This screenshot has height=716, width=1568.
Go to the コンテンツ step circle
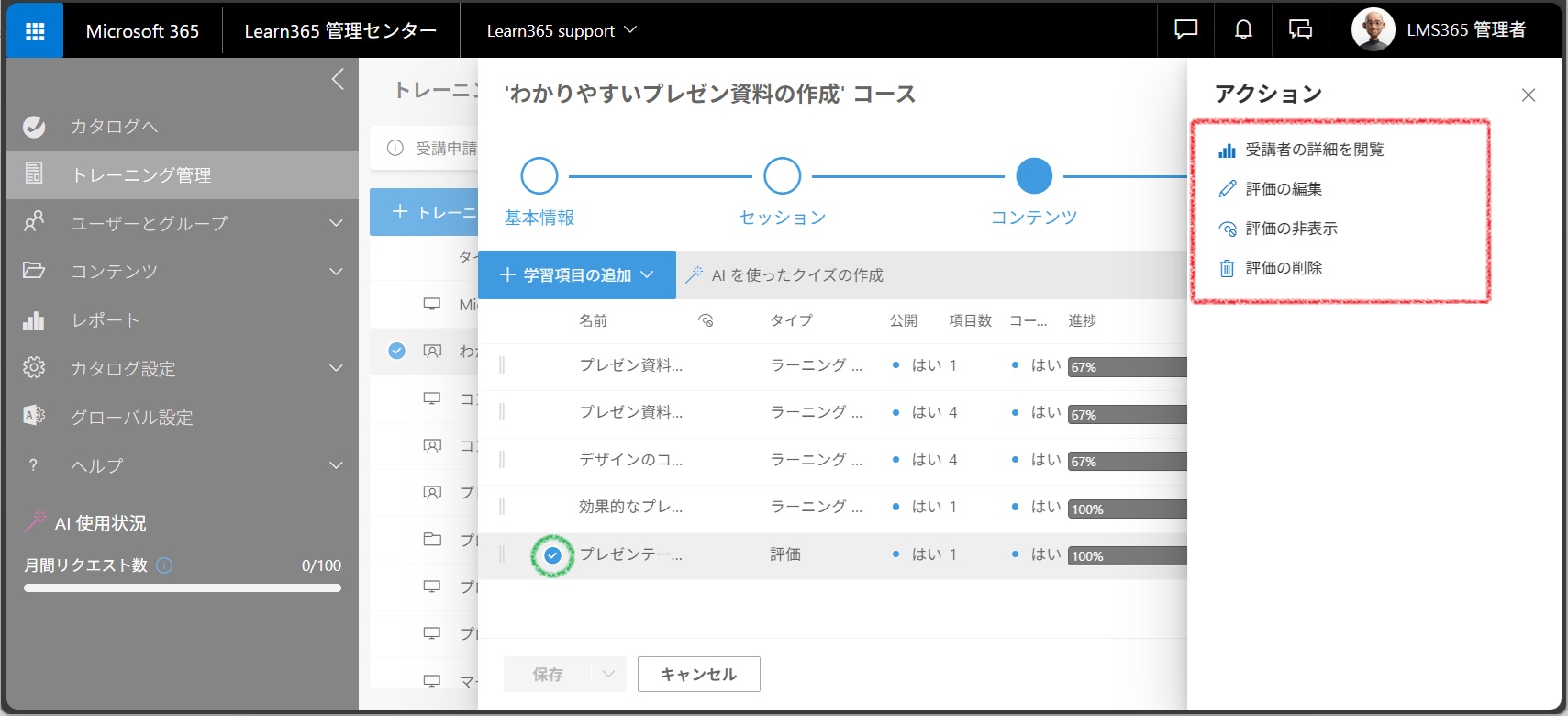click(x=1034, y=175)
